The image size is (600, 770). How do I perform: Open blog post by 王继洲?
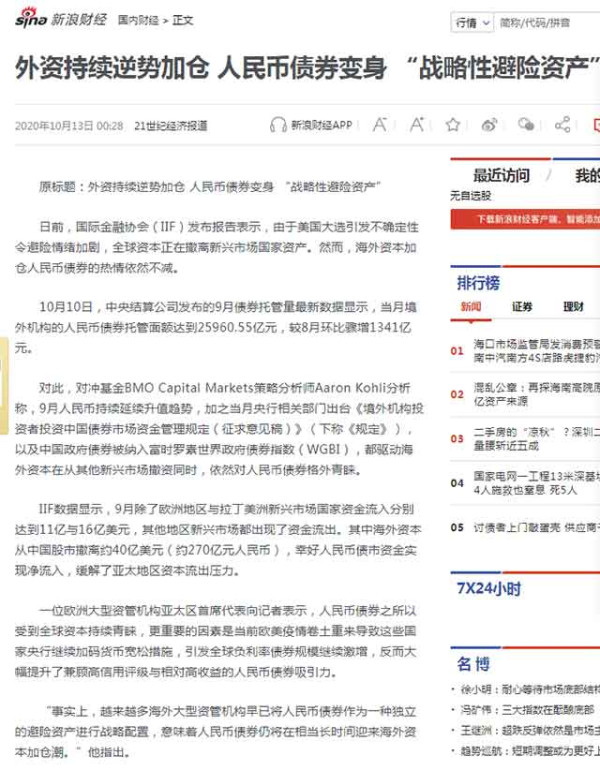coord(529,730)
